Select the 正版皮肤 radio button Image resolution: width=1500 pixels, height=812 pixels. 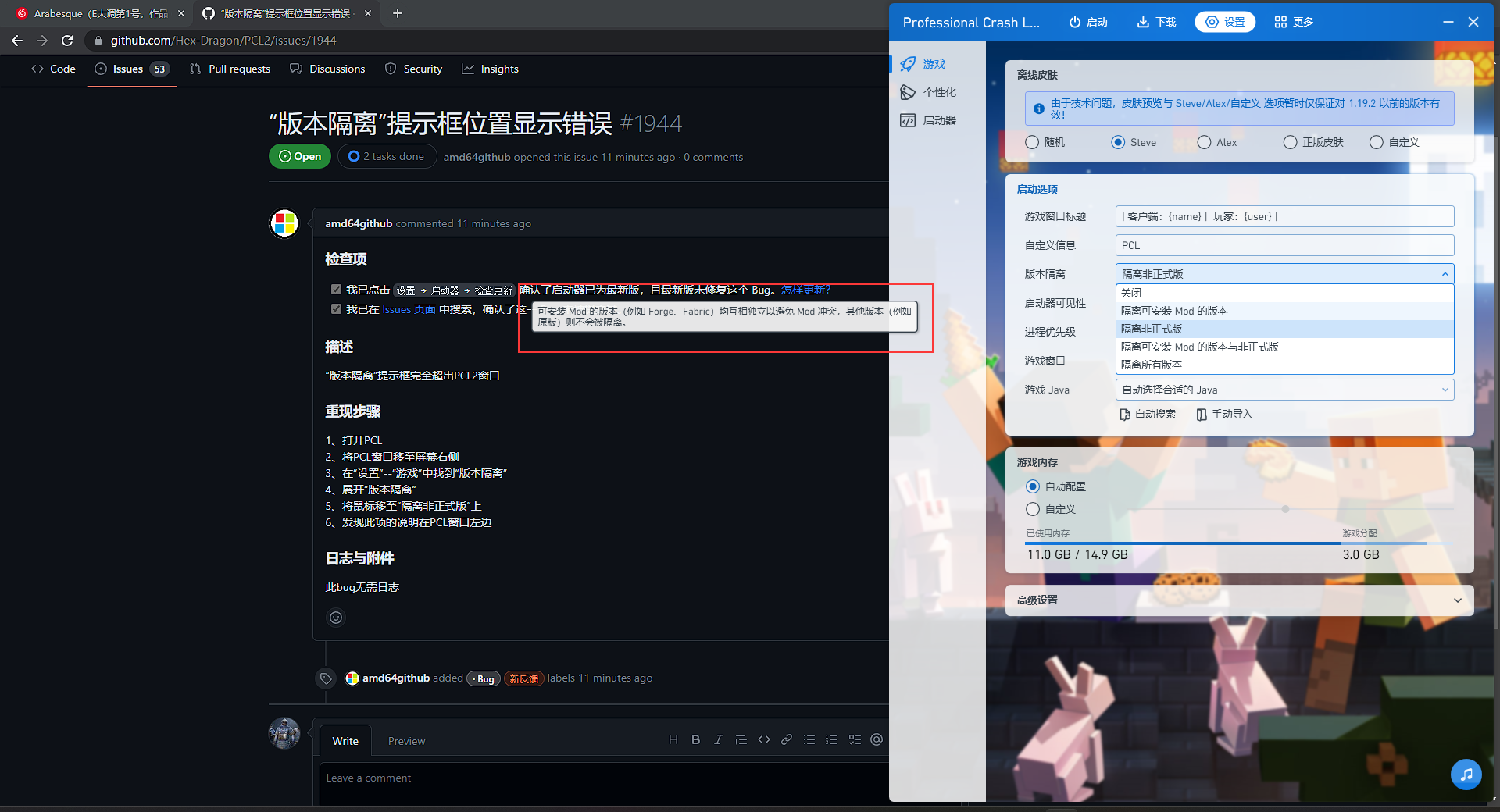[x=1290, y=142]
